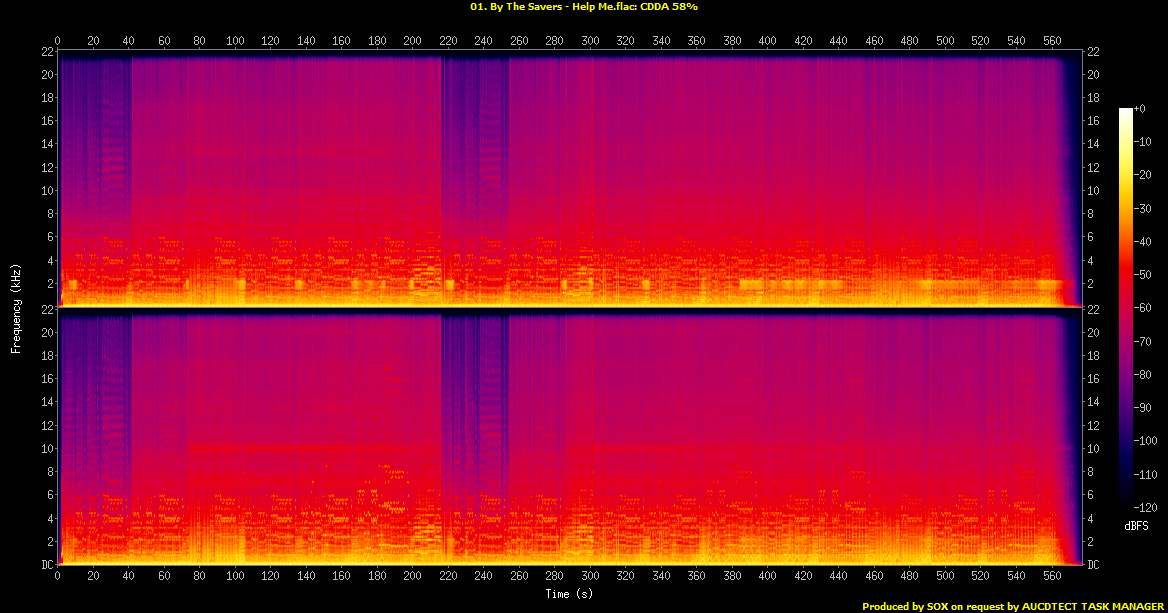The image size is (1168, 613).
Task: Click the "-120" color scale label
Action: point(1146,507)
